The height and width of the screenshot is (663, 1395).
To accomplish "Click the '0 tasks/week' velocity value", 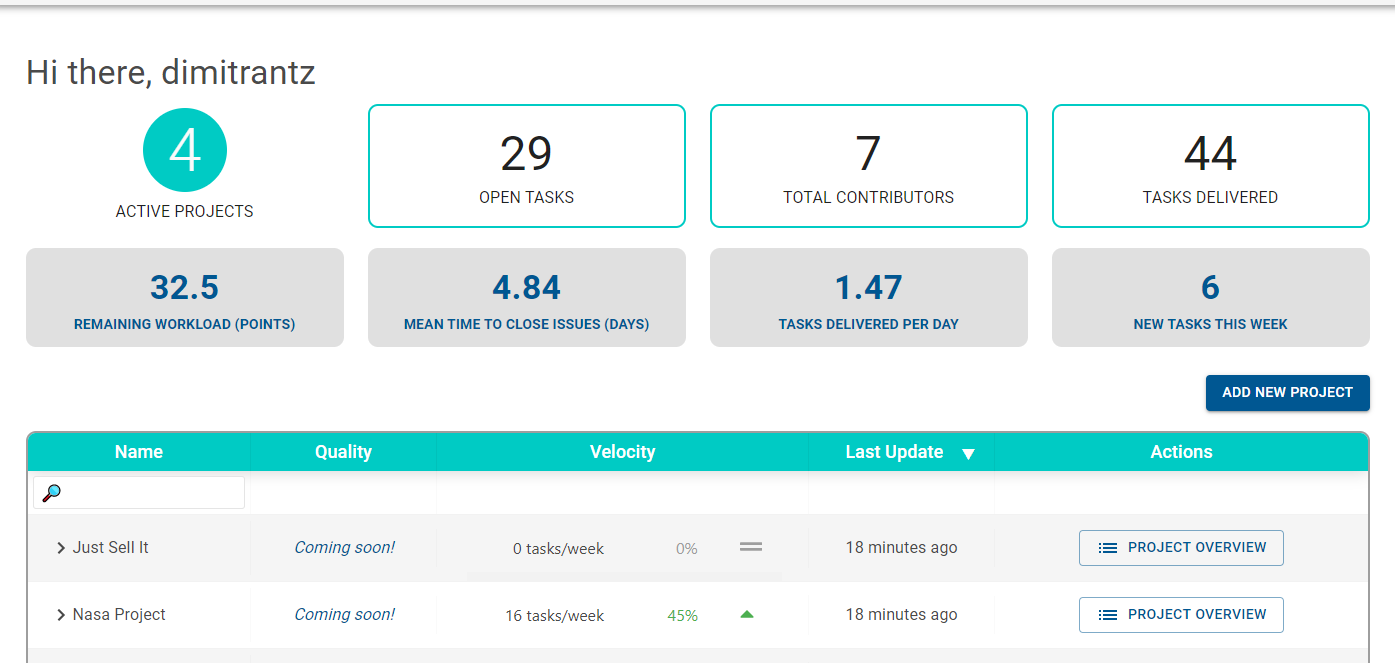I will 559,549.
